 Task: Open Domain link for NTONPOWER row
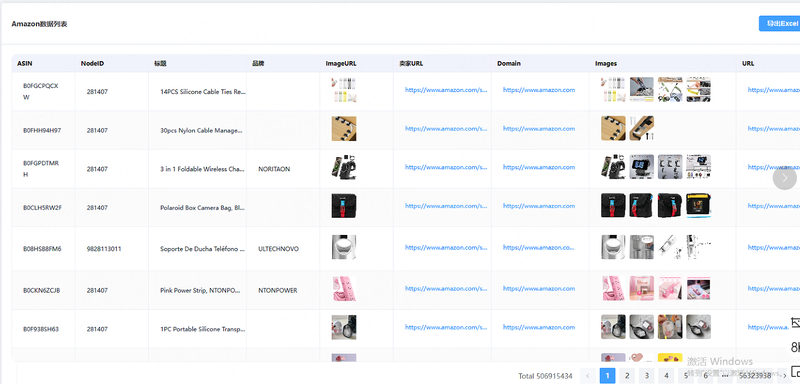click(539, 289)
